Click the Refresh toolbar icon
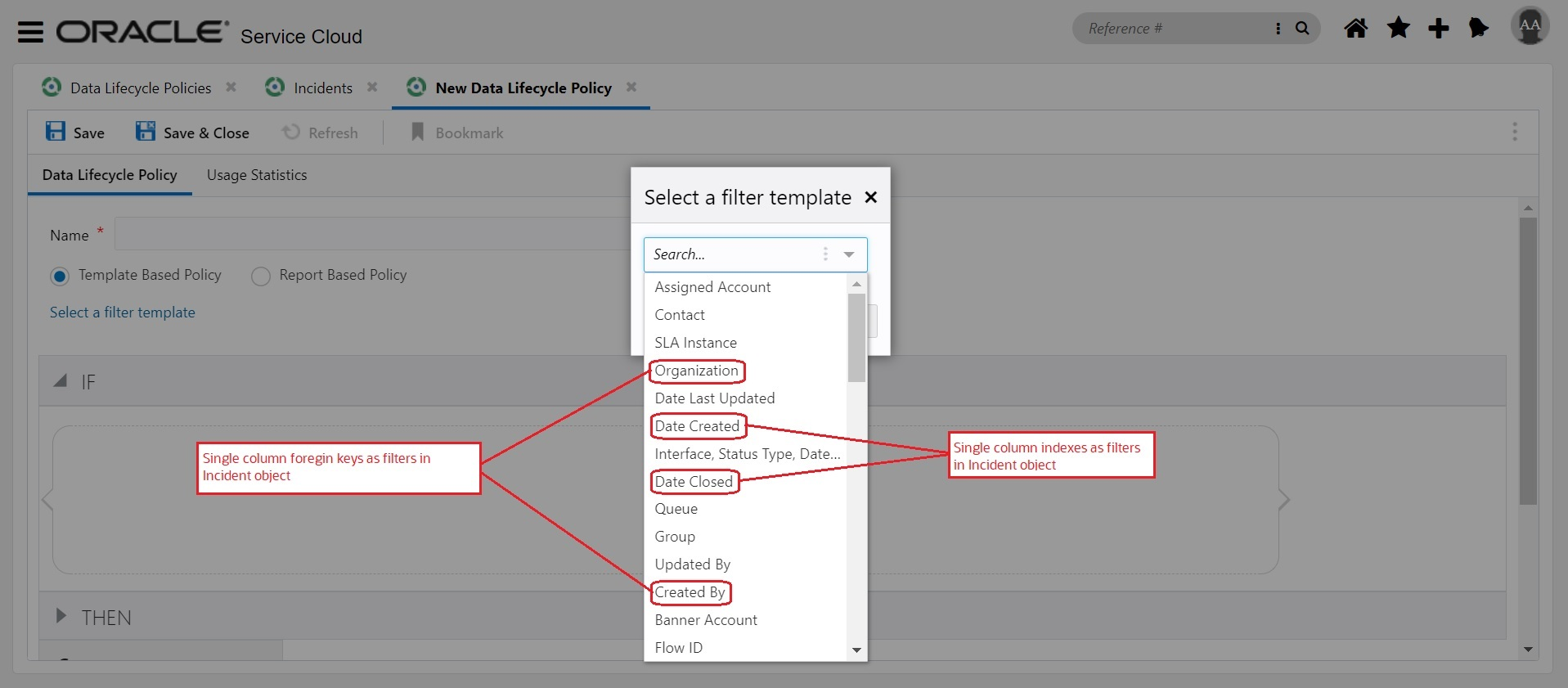Screen dimensions: 1568x688 point(291,132)
